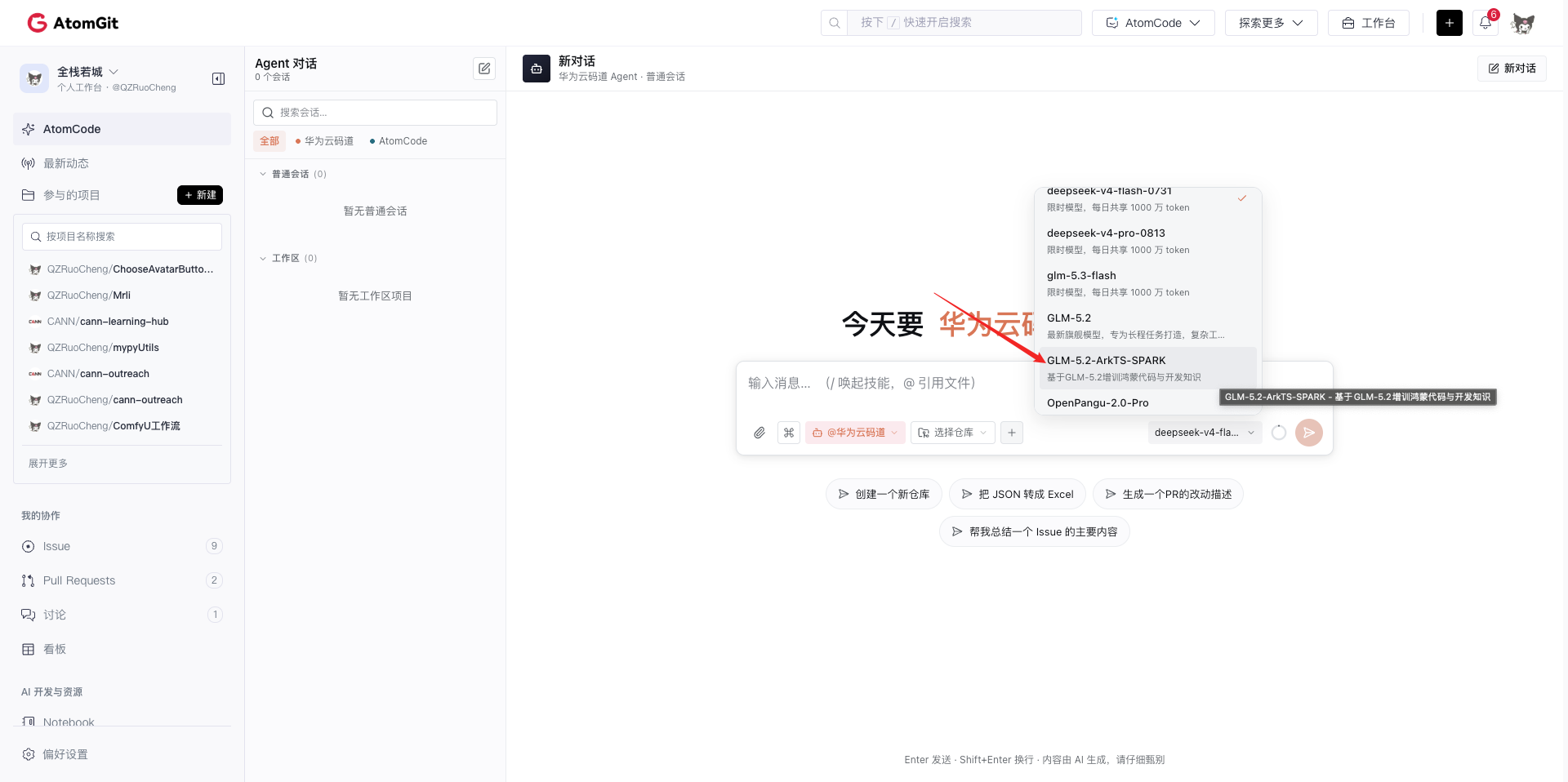Open Issue in 我的协作
1568x782 pixels.
(122, 546)
